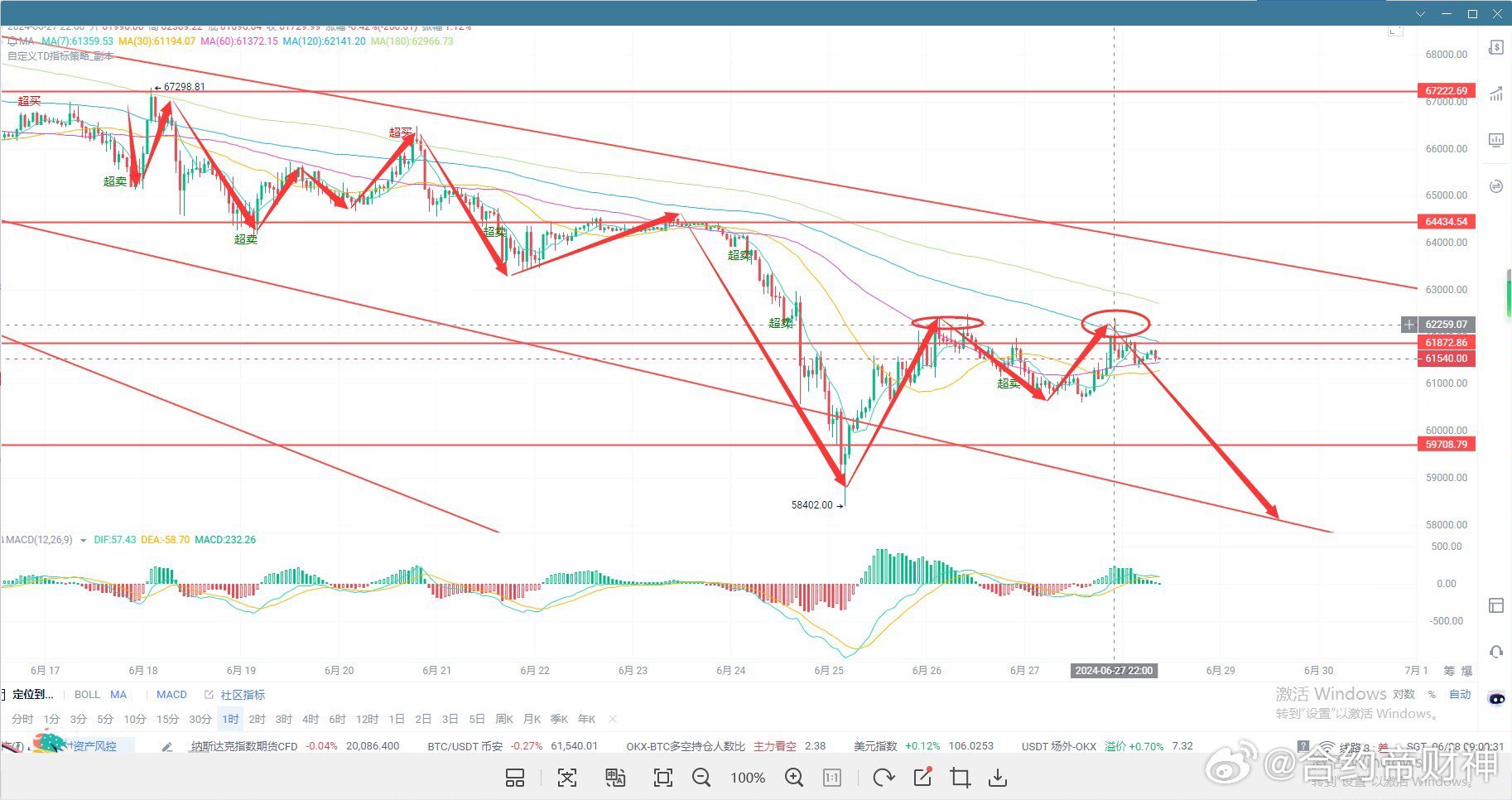The width and height of the screenshot is (1512, 800).
Task: Open the bar chart monitor icon in sidebar
Action: coord(1495,140)
